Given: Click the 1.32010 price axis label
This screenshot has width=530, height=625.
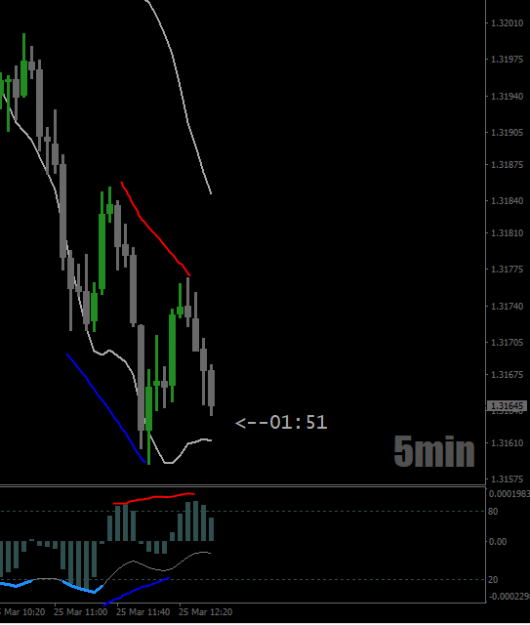Looking at the screenshot, I should [507, 23].
